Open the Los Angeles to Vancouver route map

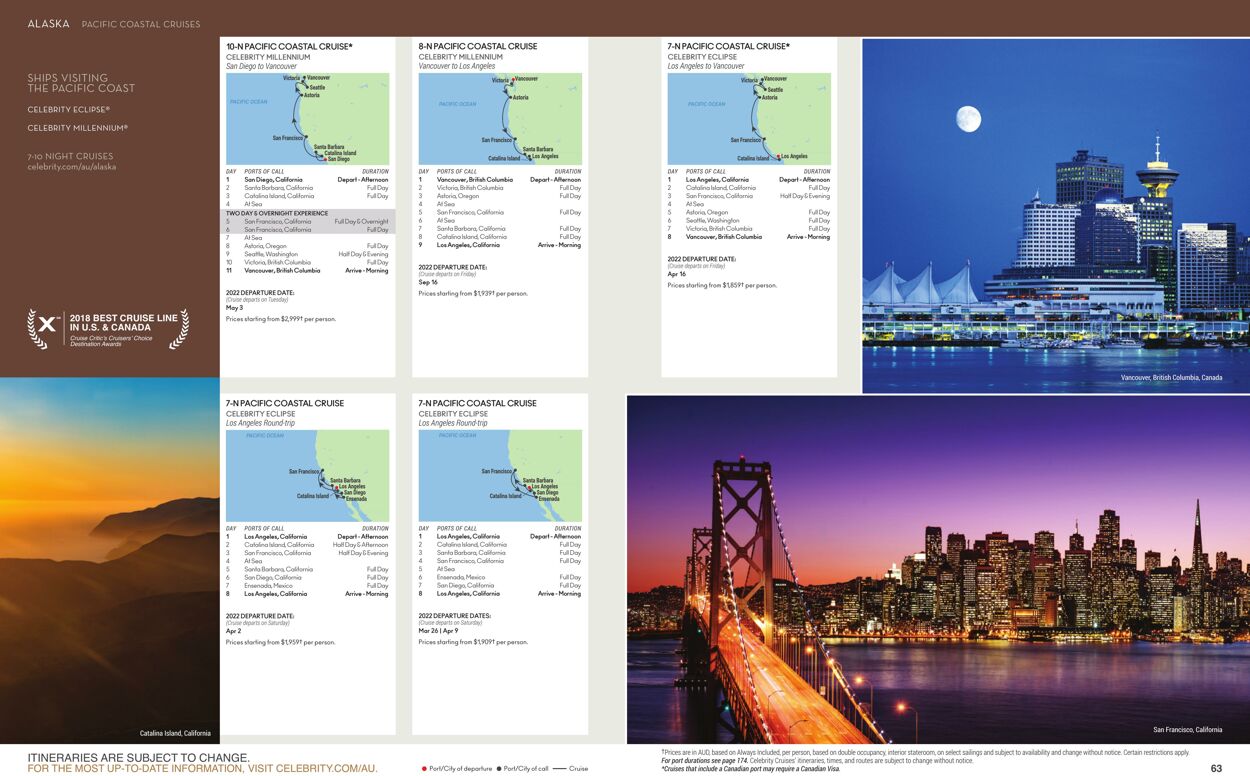pyautogui.click(x=749, y=118)
